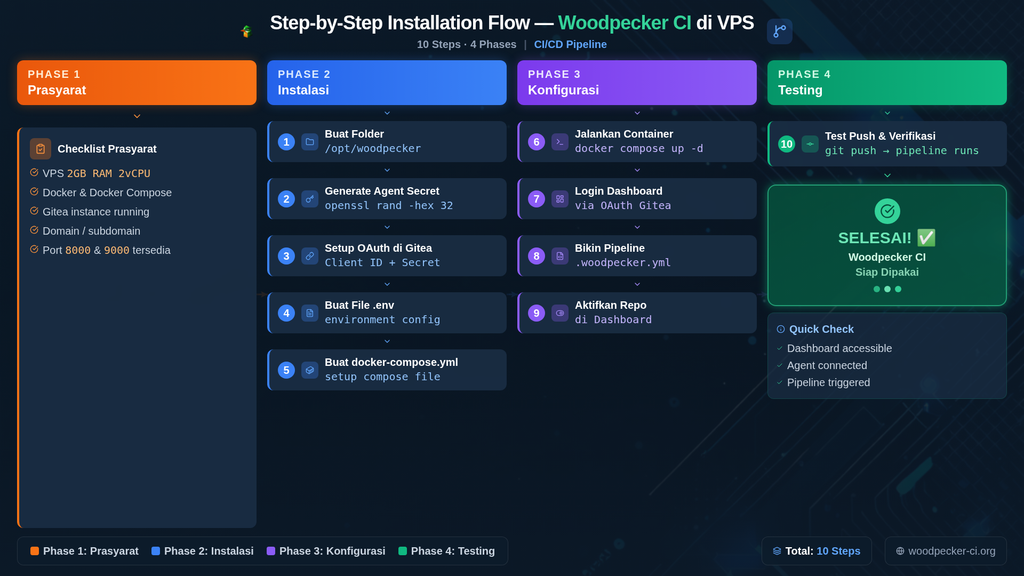Click the green Phase 4 legend swatch
The height and width of the screenshot is (576, 1024).
[402, 551]
